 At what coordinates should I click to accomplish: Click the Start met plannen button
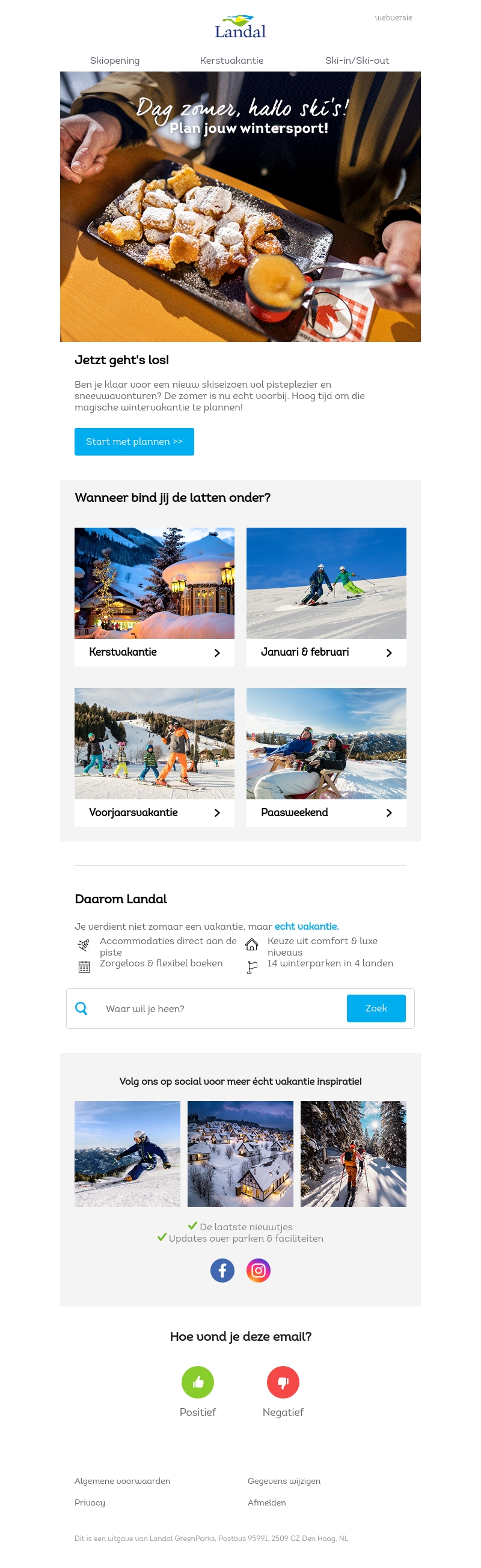click(x=134, y=441)
